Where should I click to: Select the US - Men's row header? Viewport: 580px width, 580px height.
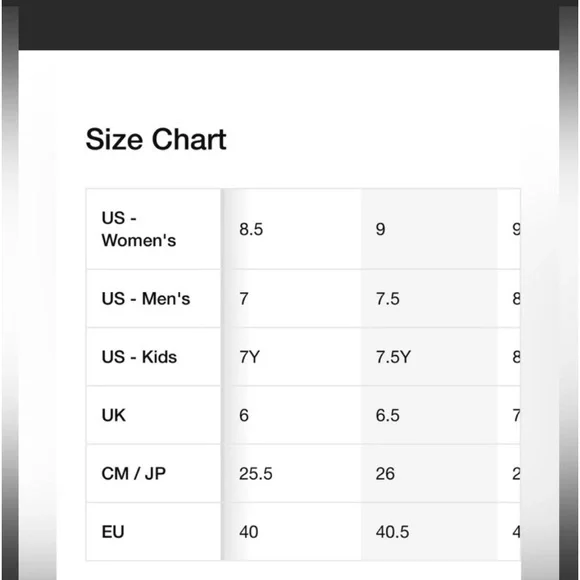click(x=154, y=299)
